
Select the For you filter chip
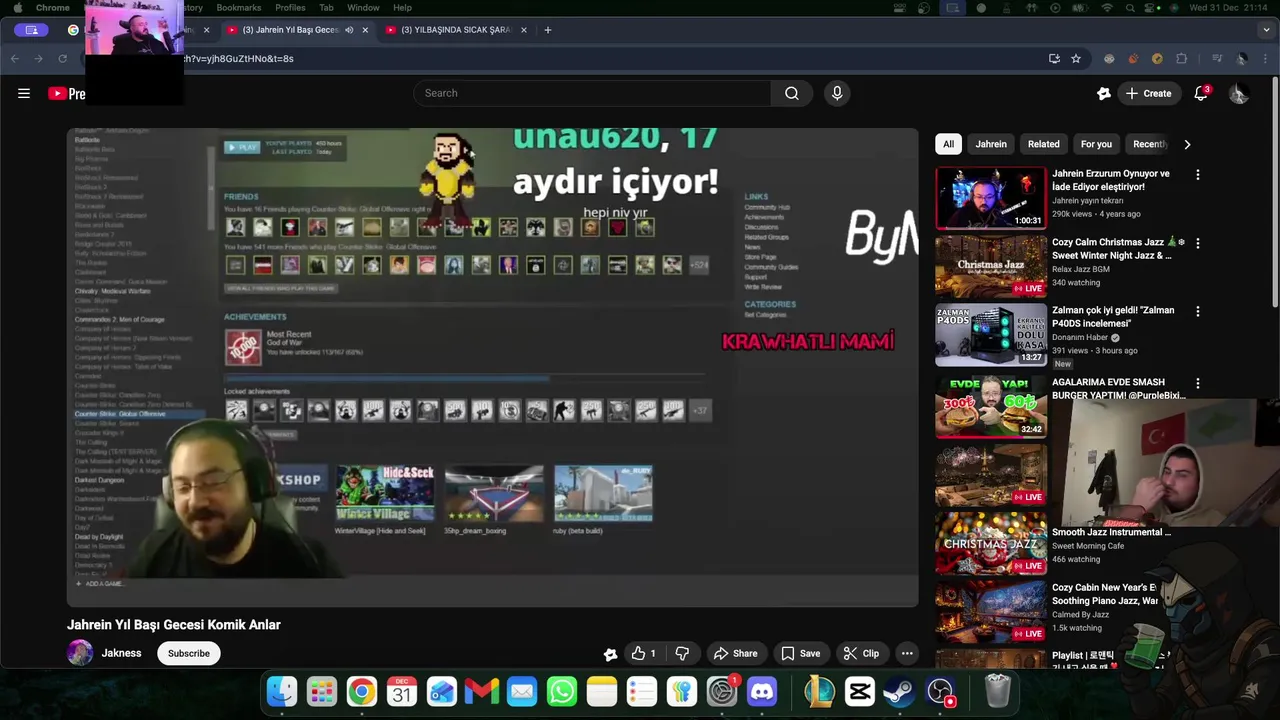[x=1096, y=144]
